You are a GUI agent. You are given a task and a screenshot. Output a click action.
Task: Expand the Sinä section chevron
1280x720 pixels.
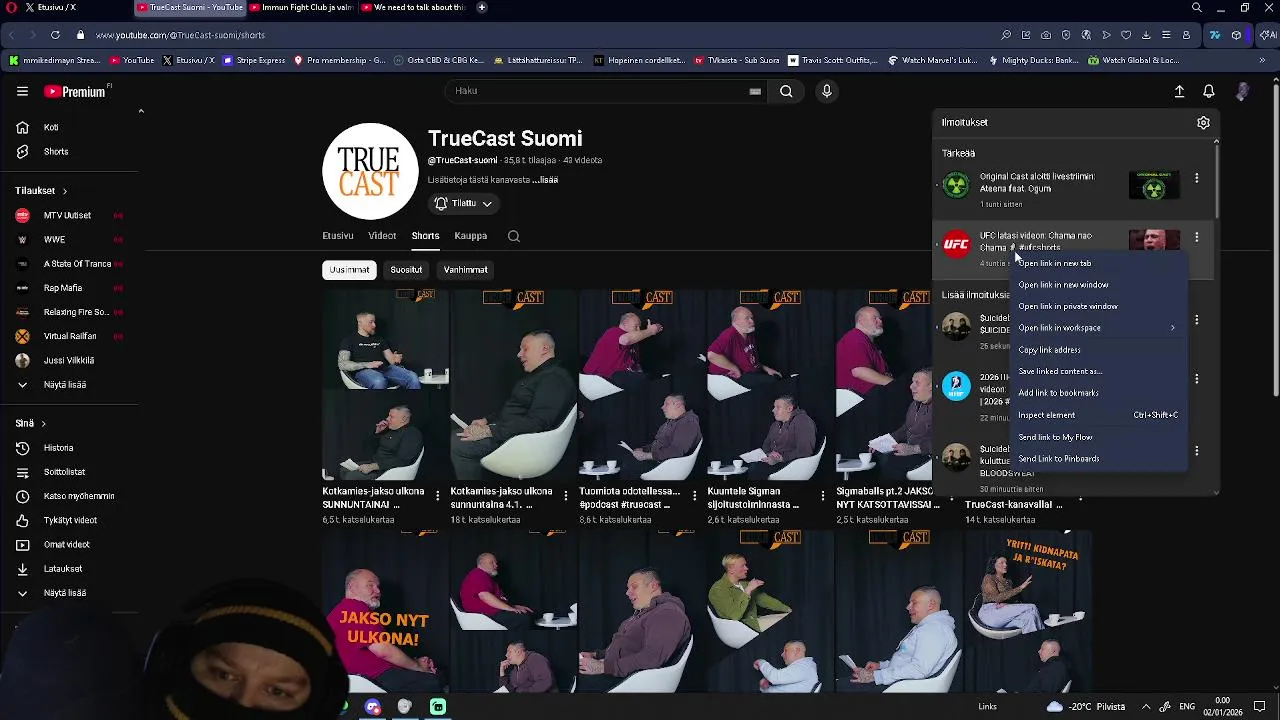click(x=43, y=423)
